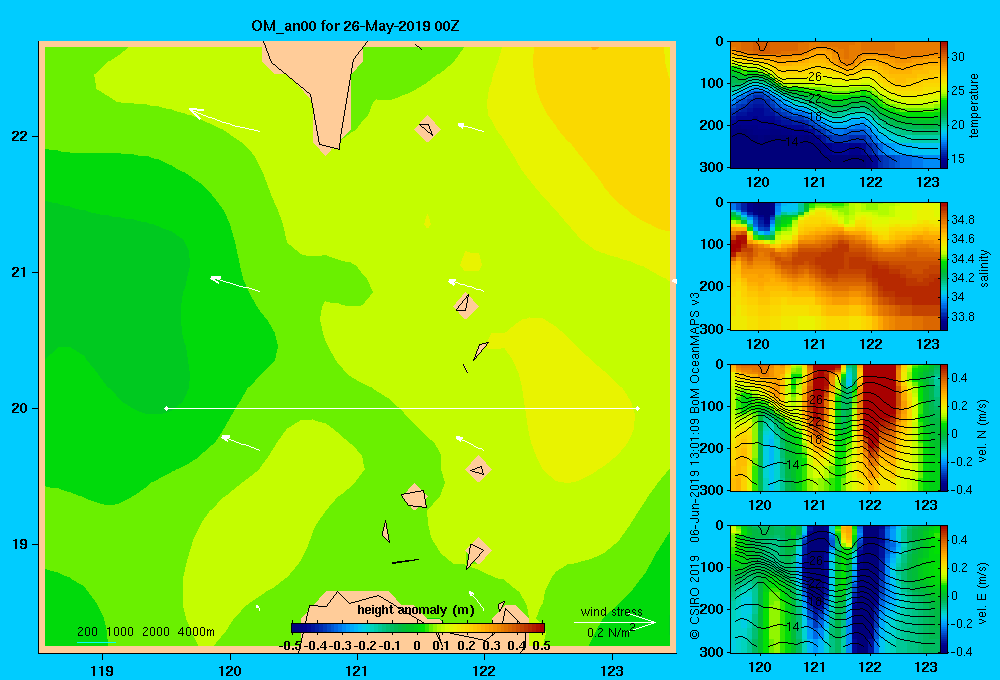Click latitude label 22 on main map axis

tap(20, 137)
